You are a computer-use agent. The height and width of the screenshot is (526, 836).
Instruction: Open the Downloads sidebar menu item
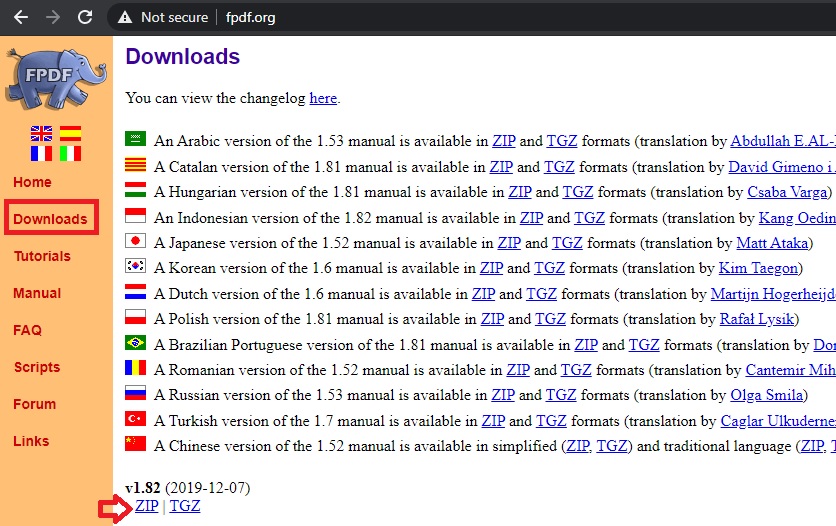pos(51,219)
